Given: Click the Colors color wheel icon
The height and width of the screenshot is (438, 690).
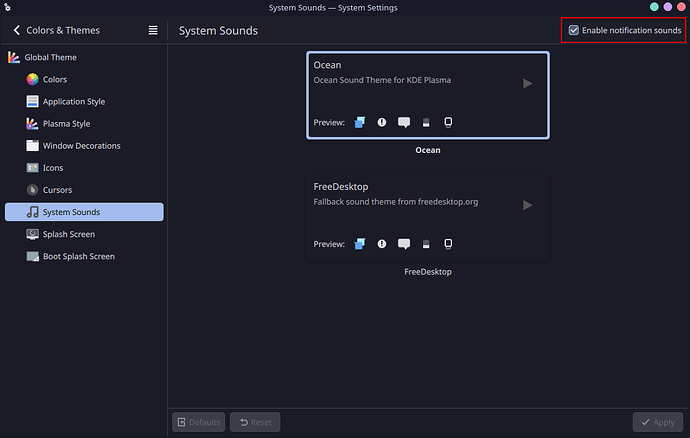Looking at the screenshot, I should (32, 79).
